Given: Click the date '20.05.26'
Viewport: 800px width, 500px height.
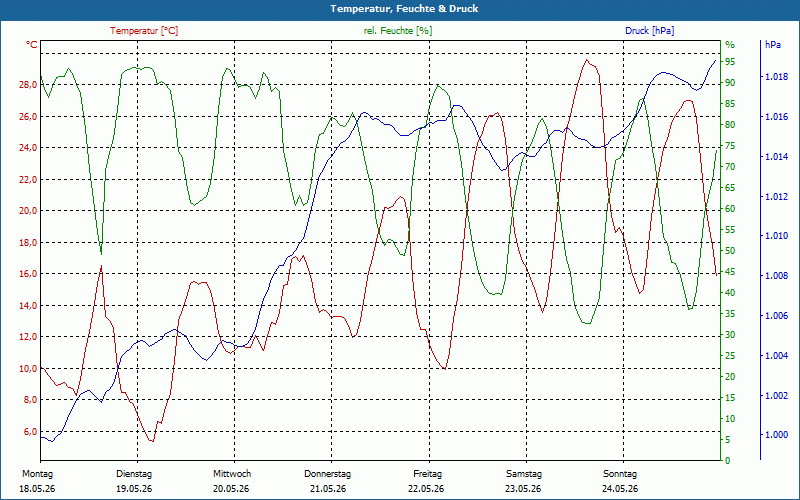Looking at the screenshot, I should [x=231, y=489].
